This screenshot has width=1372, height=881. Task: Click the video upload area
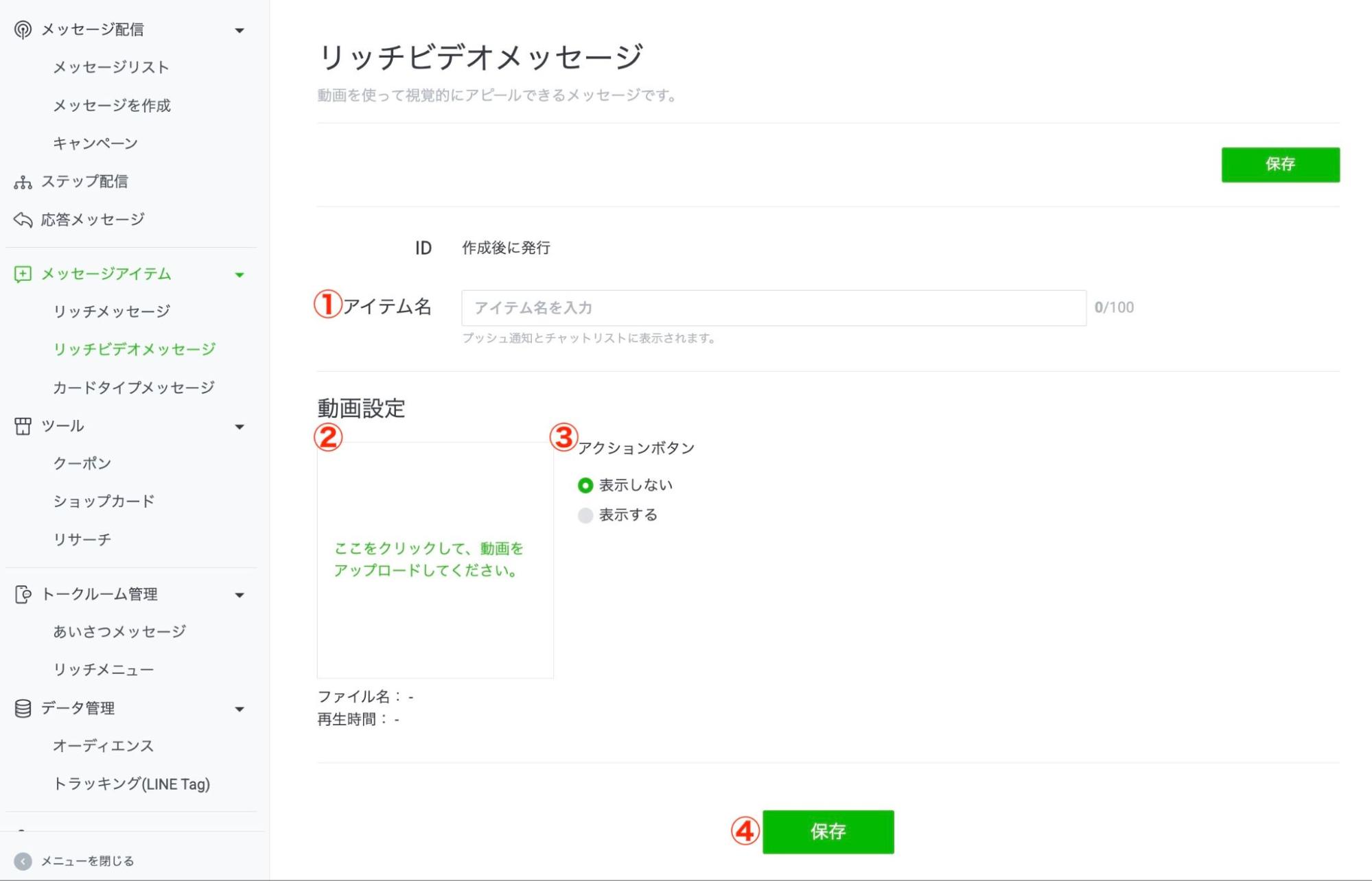coord(435,561)
